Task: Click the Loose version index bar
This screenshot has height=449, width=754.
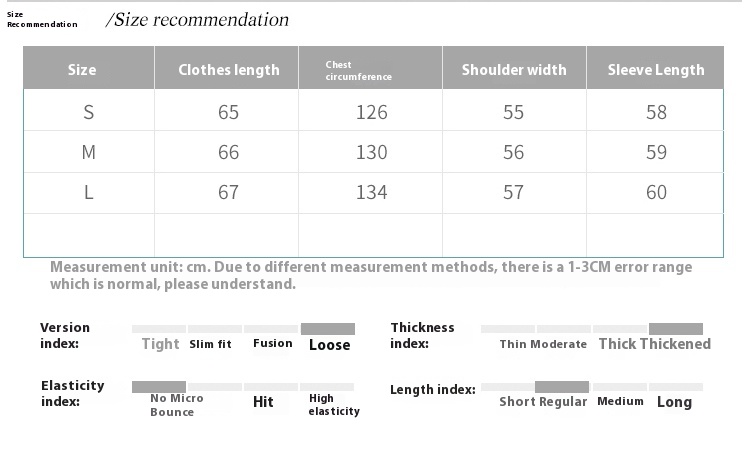Action: click(x=327, y=329)
